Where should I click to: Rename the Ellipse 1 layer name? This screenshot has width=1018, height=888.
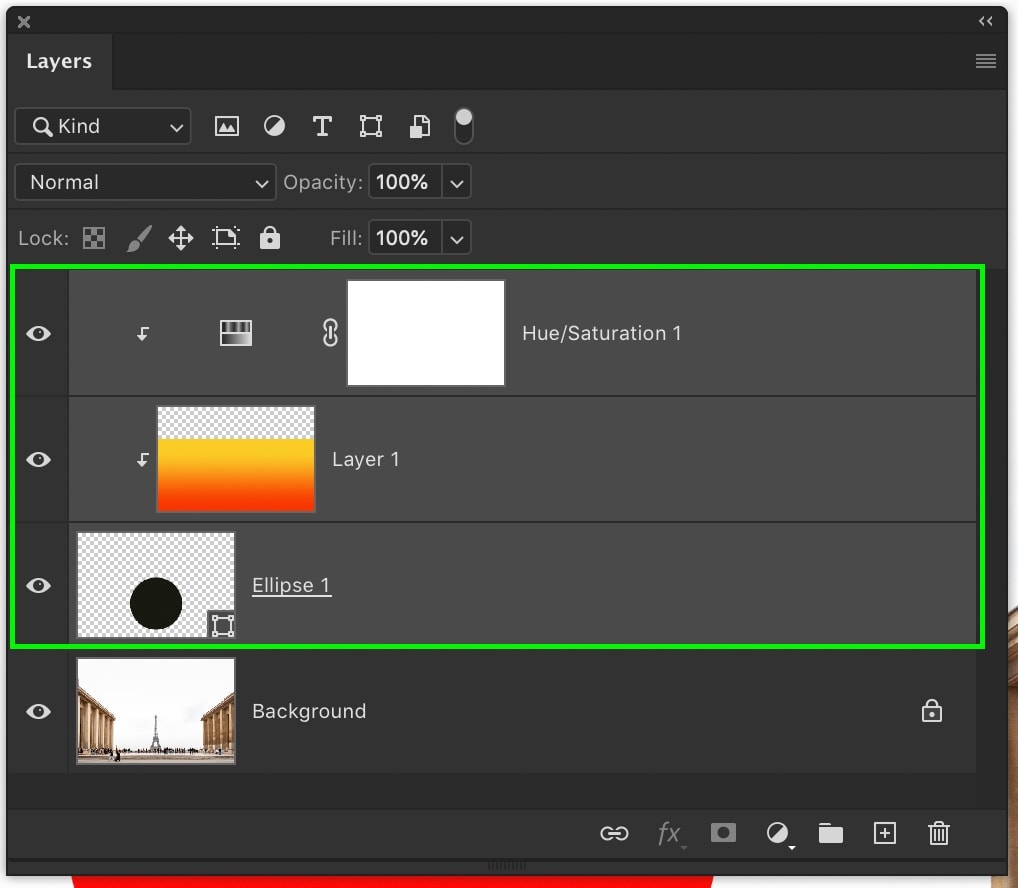coord(291,585)
